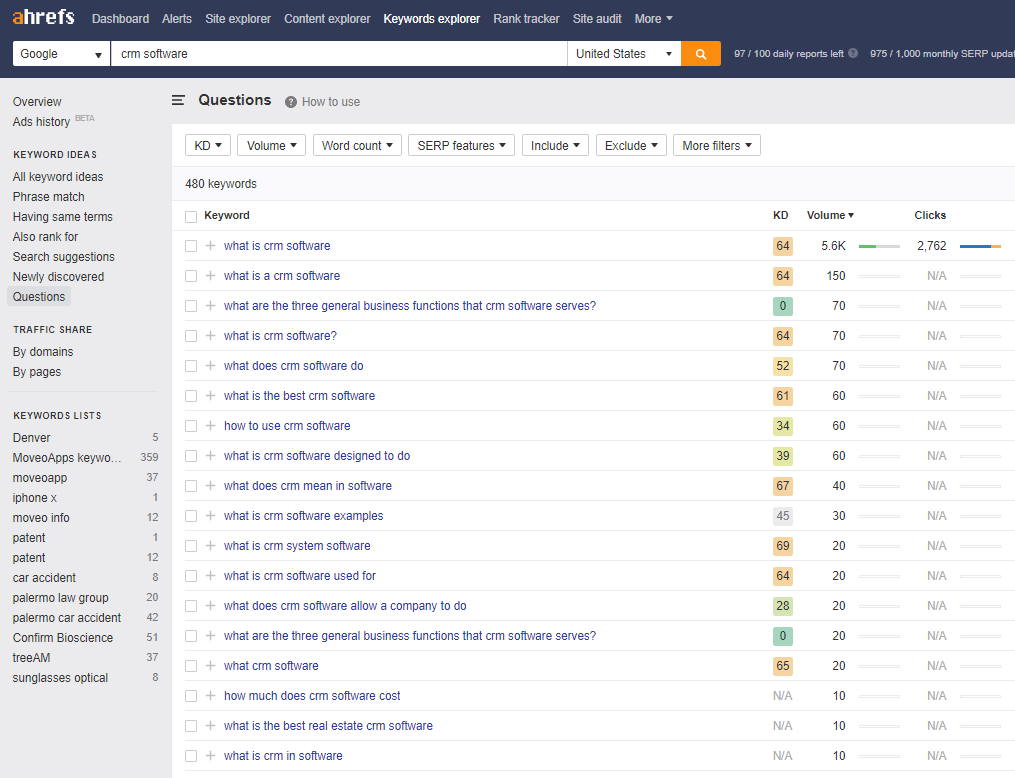Open the Google search engine dropdown
The image size is (1015, 778).
click(61, 54)
